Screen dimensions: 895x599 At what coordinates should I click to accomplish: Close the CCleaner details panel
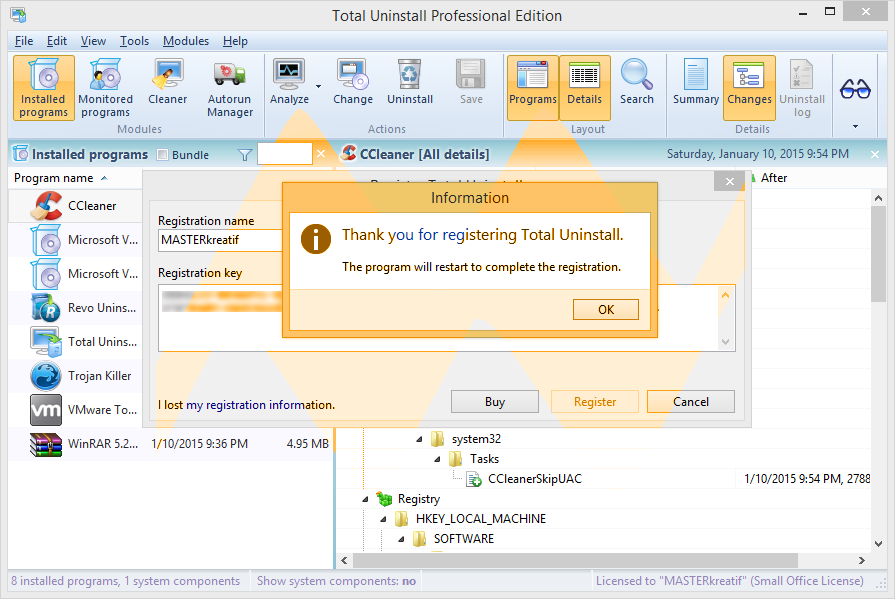coord(875,154)
